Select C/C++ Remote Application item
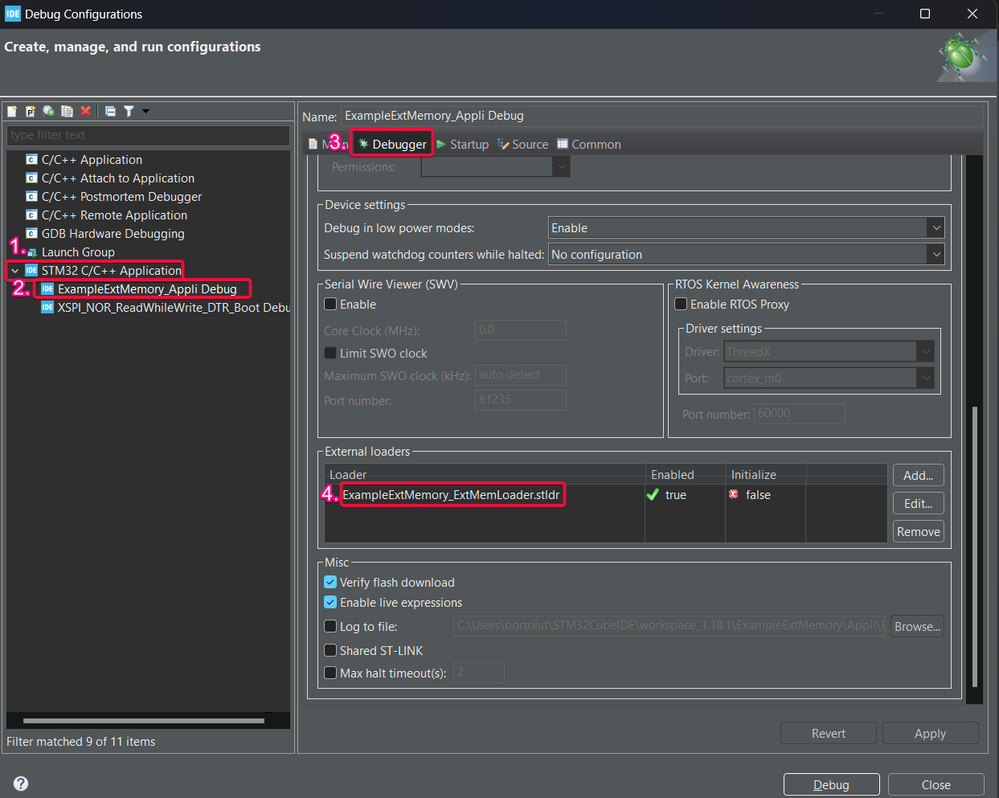Image resolution: width=999 pixels, height=798 pixels. click(114, 215)
